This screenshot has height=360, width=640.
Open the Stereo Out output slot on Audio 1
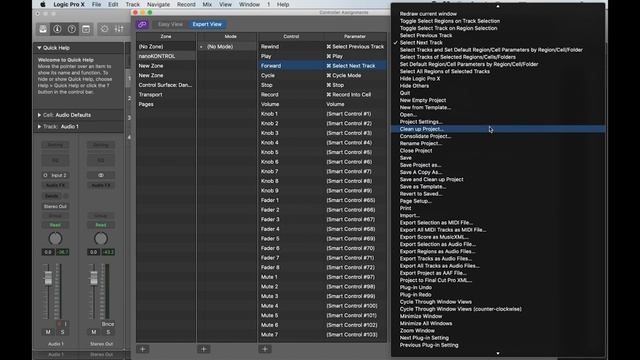(x=55, y=206)
